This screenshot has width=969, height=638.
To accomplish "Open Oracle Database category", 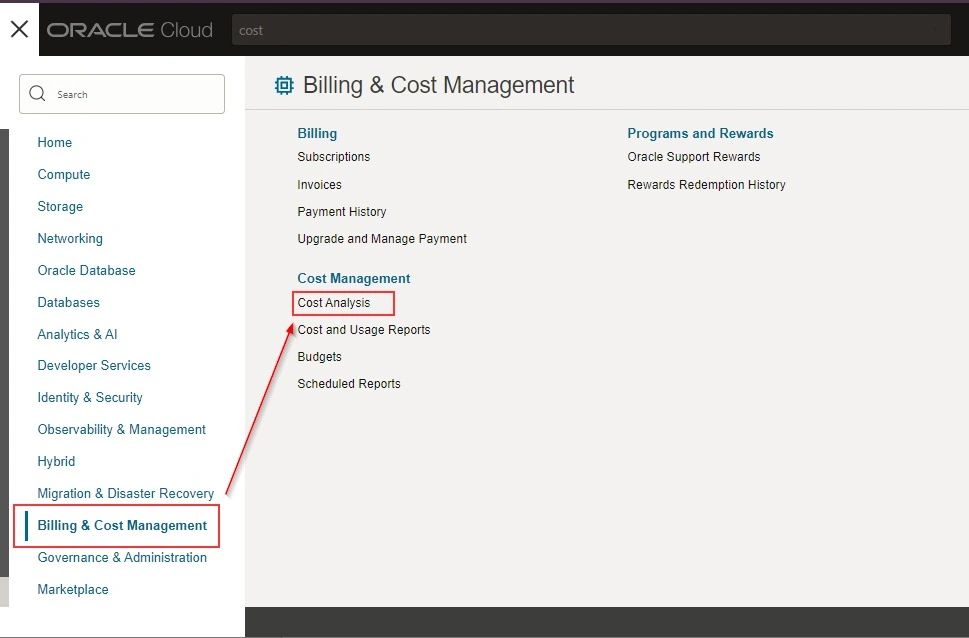I will click(x=87, y=270).
